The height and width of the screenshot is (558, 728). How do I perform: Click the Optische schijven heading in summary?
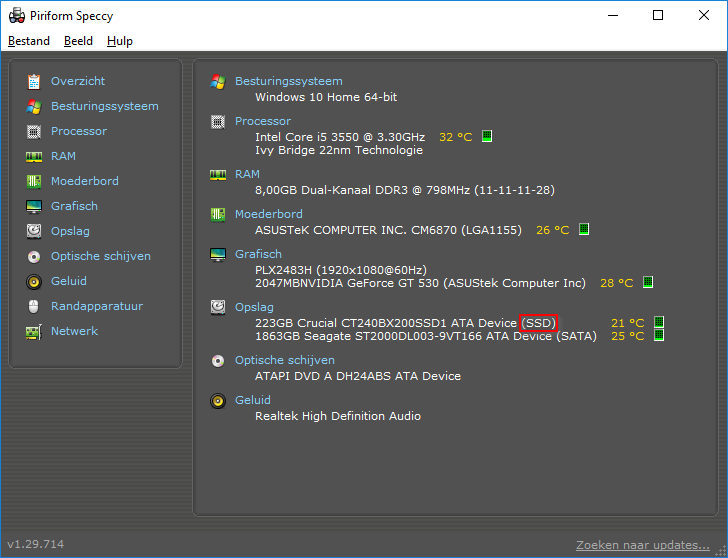[284, 360]
